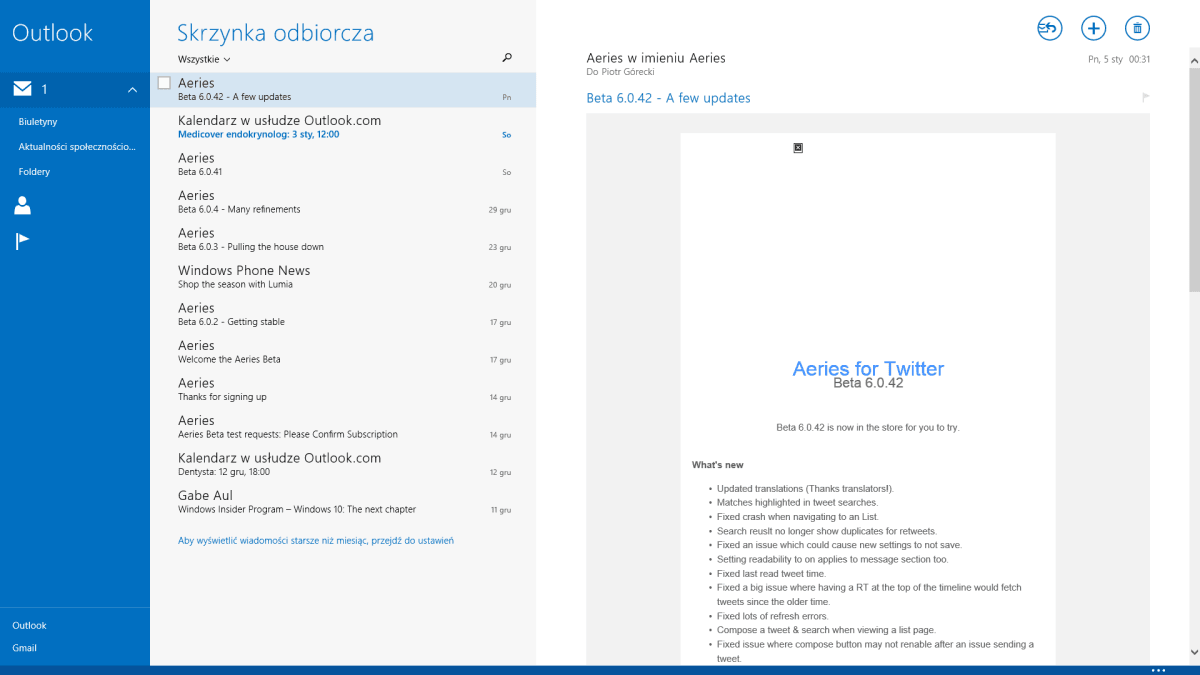1200x675 pixels.
Task: Show flagged messages via sidebar flag icon
Action: coord(22,241)
